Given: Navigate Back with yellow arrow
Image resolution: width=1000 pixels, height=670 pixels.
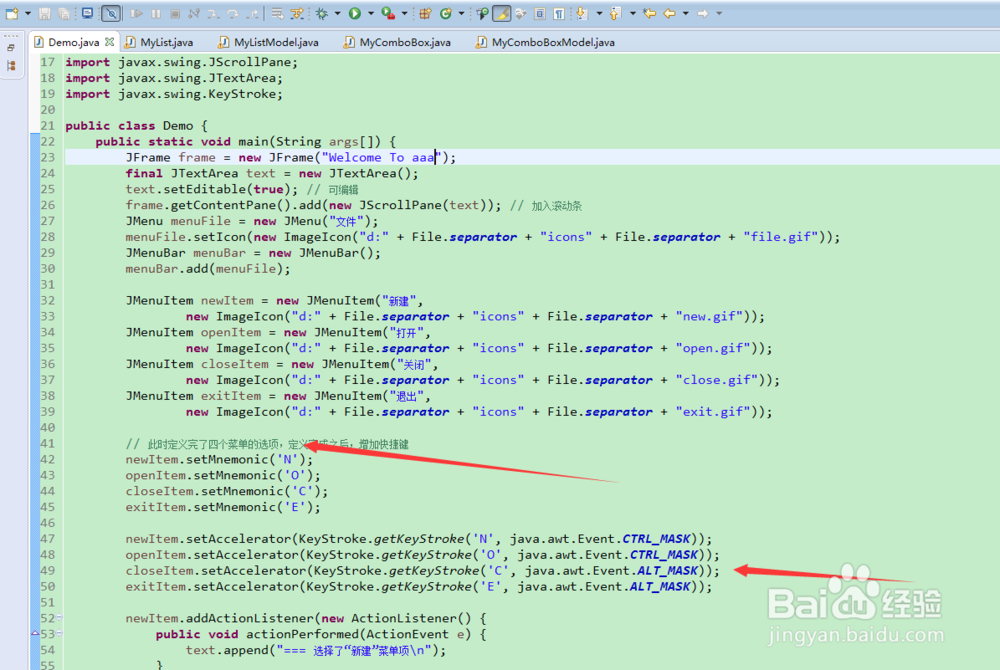Looking at the screenshot, I should (670, 13).
